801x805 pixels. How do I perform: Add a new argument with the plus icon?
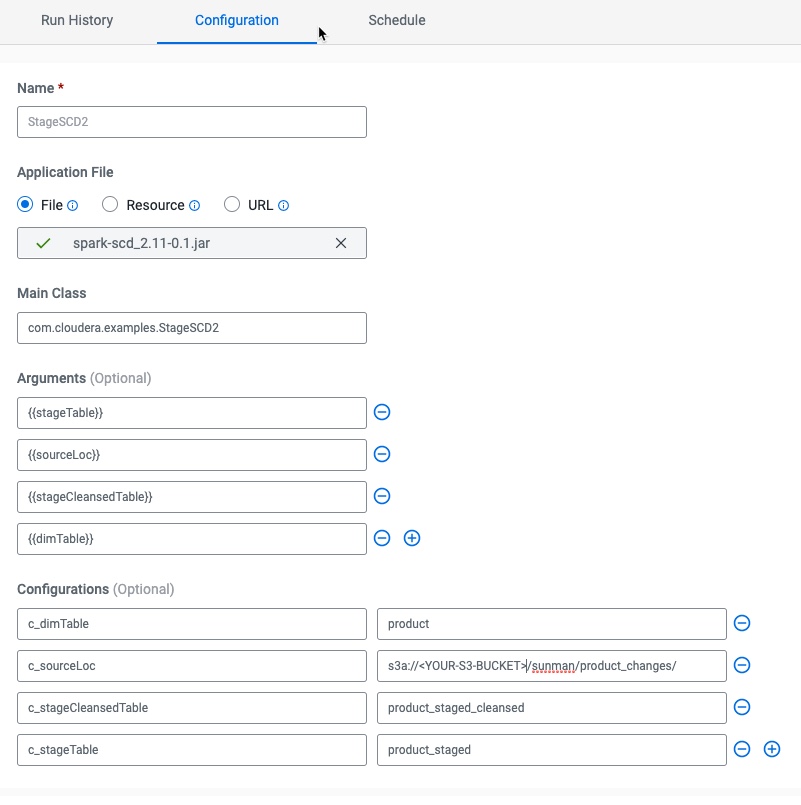[412, 538]
